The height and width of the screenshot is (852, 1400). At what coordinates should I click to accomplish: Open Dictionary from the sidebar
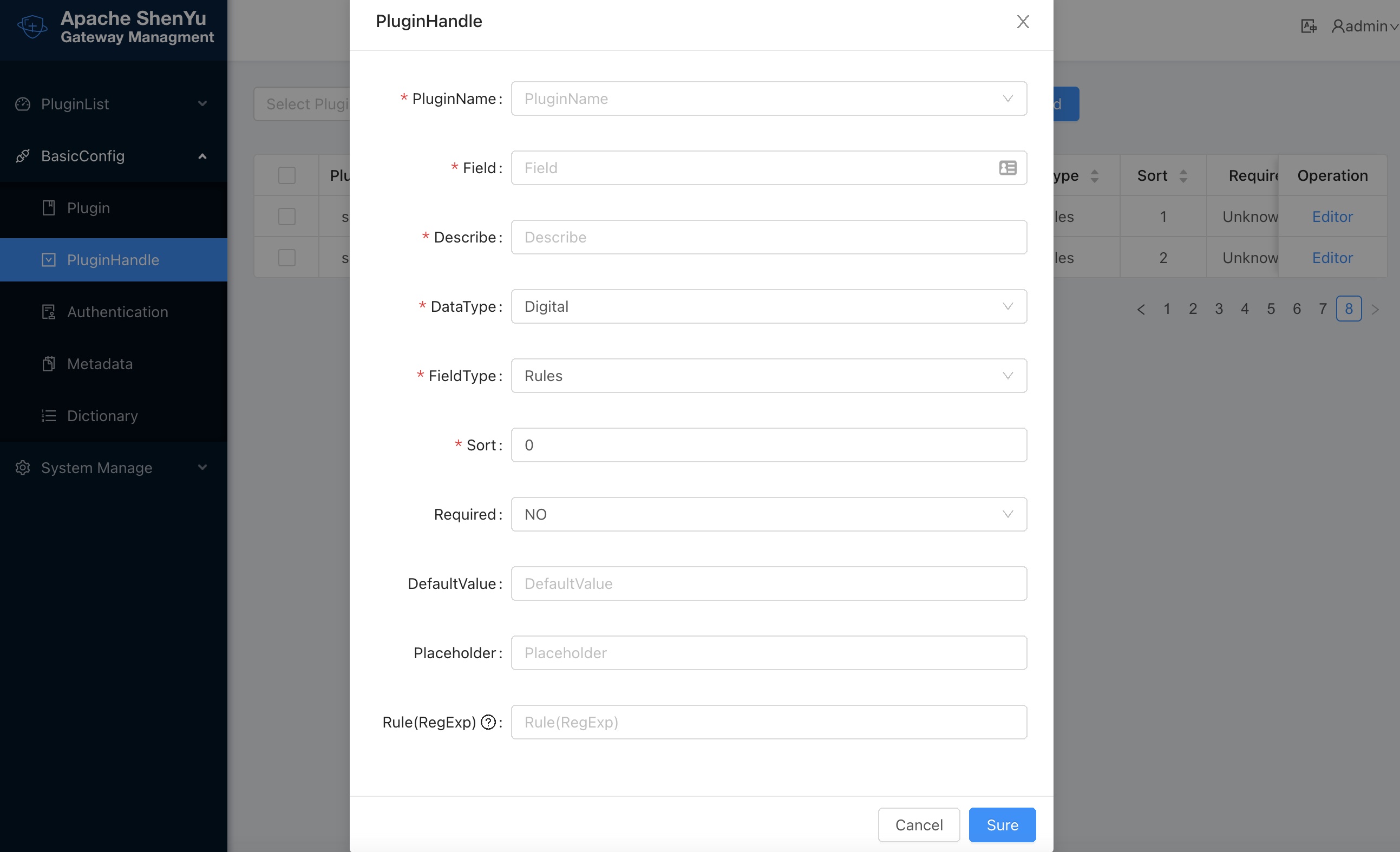coord(102,415)
